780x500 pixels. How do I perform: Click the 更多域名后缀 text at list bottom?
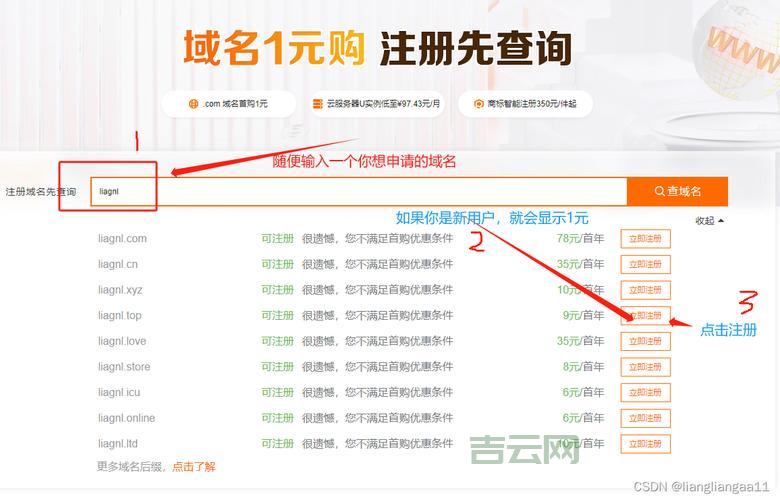pyautogui.click(x=130, y=467)
